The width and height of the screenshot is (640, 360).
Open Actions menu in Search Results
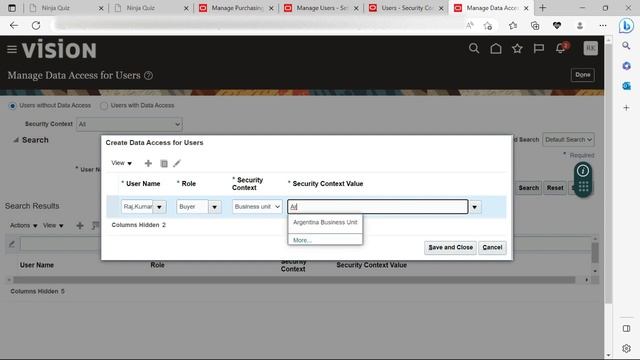pyautogui.click(x=24, y=225)
